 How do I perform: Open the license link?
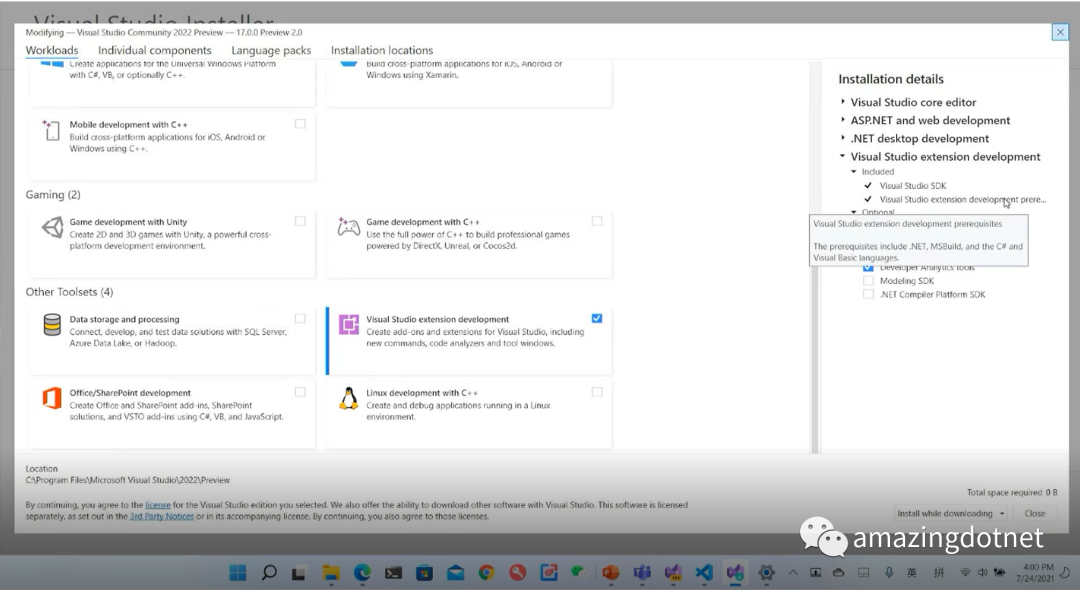(x=158, y=505)
